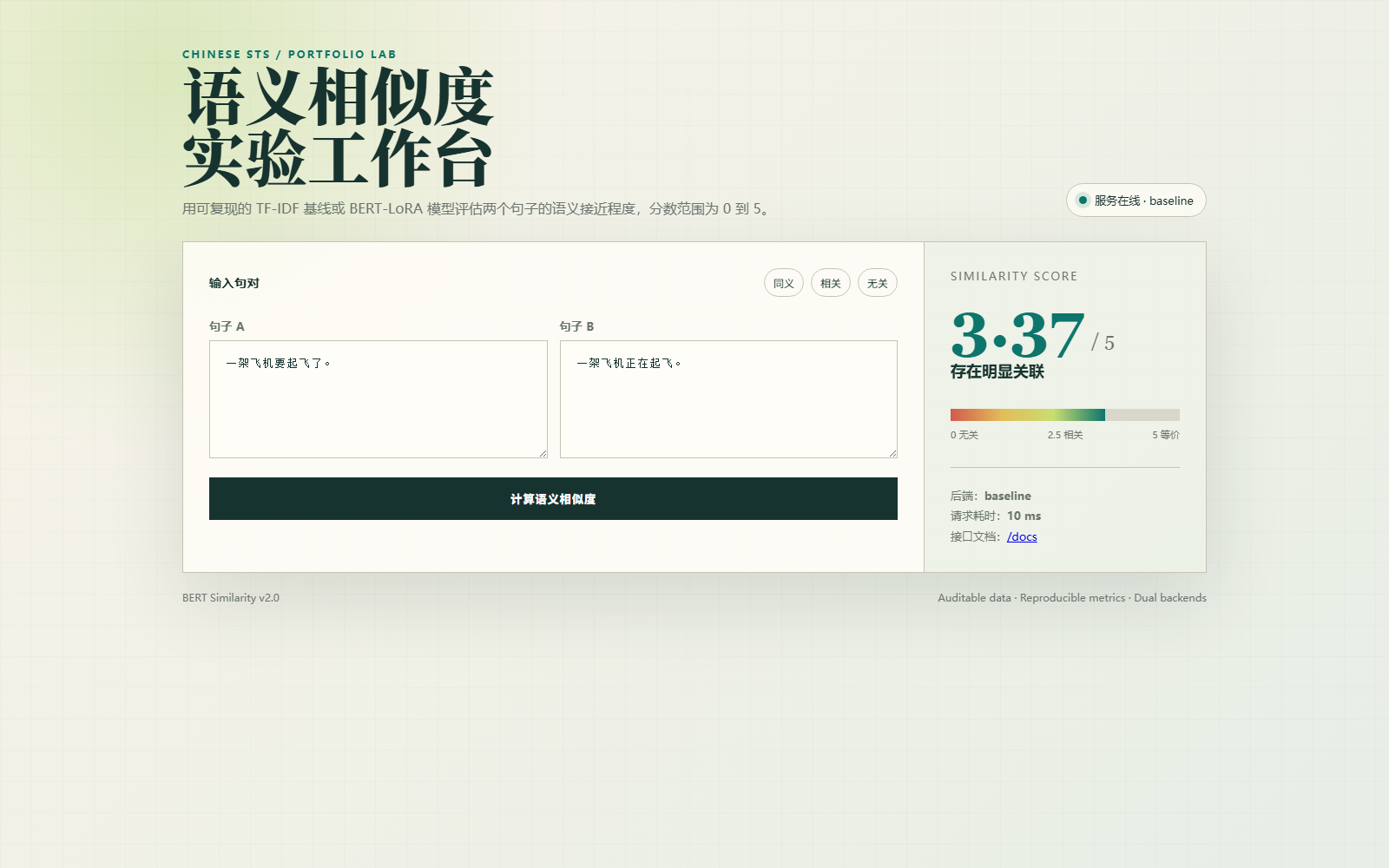Click the 2.5 相关 scale label
Image resolution: width=1389 pixels, height=868 pixels.
[1065, 435]
